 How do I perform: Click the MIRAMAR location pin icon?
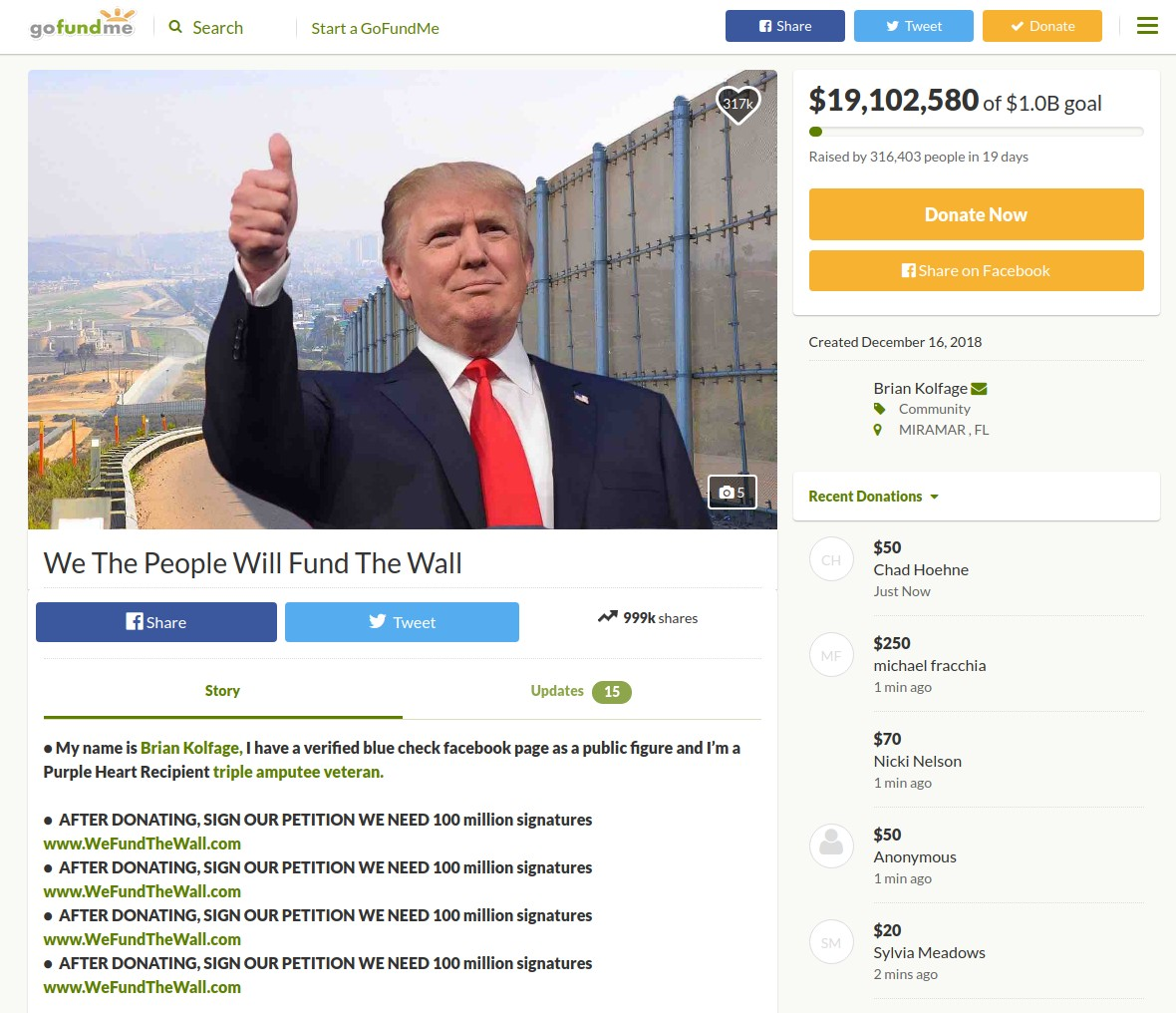point(877,430)
